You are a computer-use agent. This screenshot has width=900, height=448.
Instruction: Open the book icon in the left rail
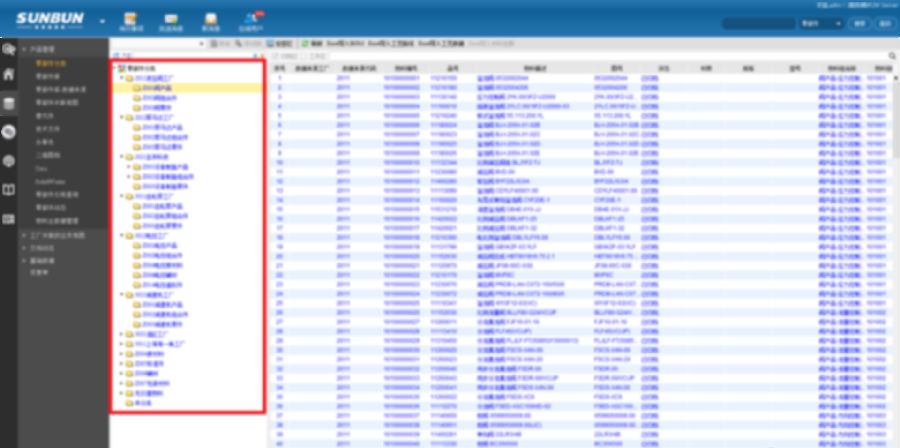coord(9,190)
